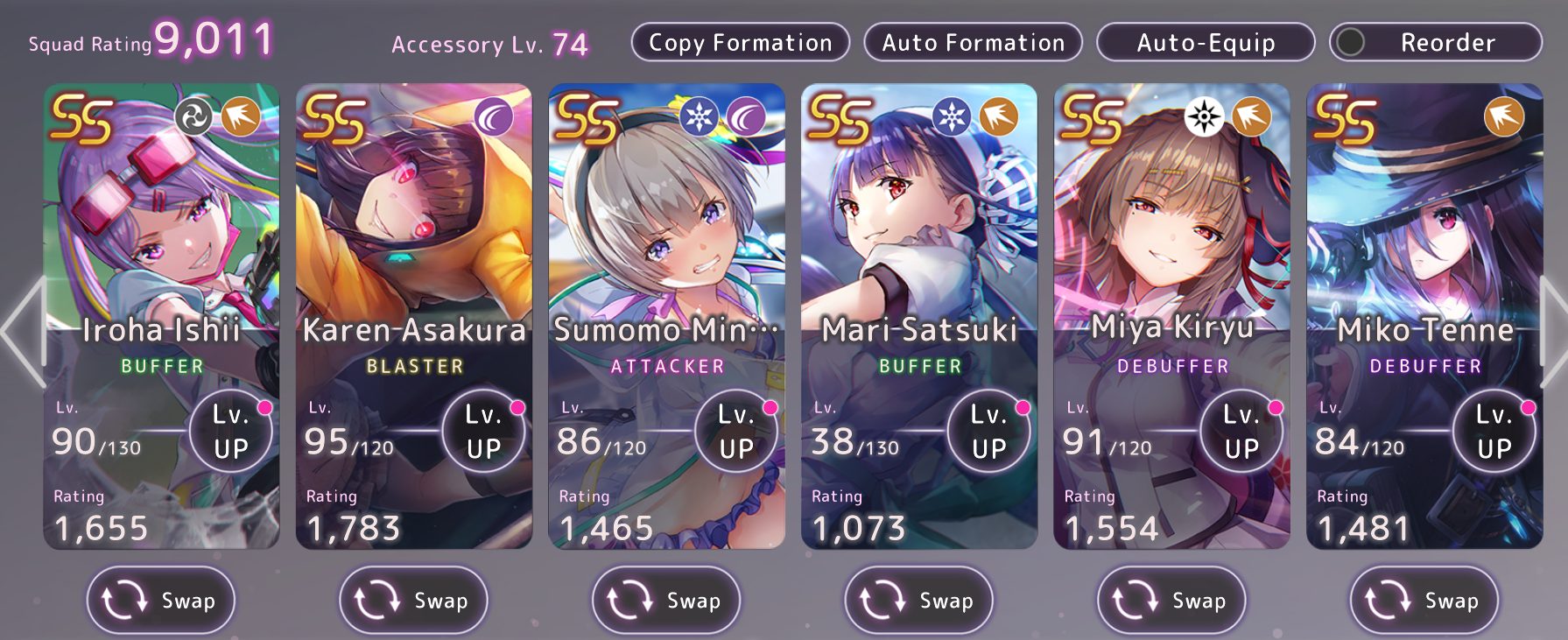Screen dimensions: 1568x640
Task: Open Auto Formation
Action: click(974, 42)
